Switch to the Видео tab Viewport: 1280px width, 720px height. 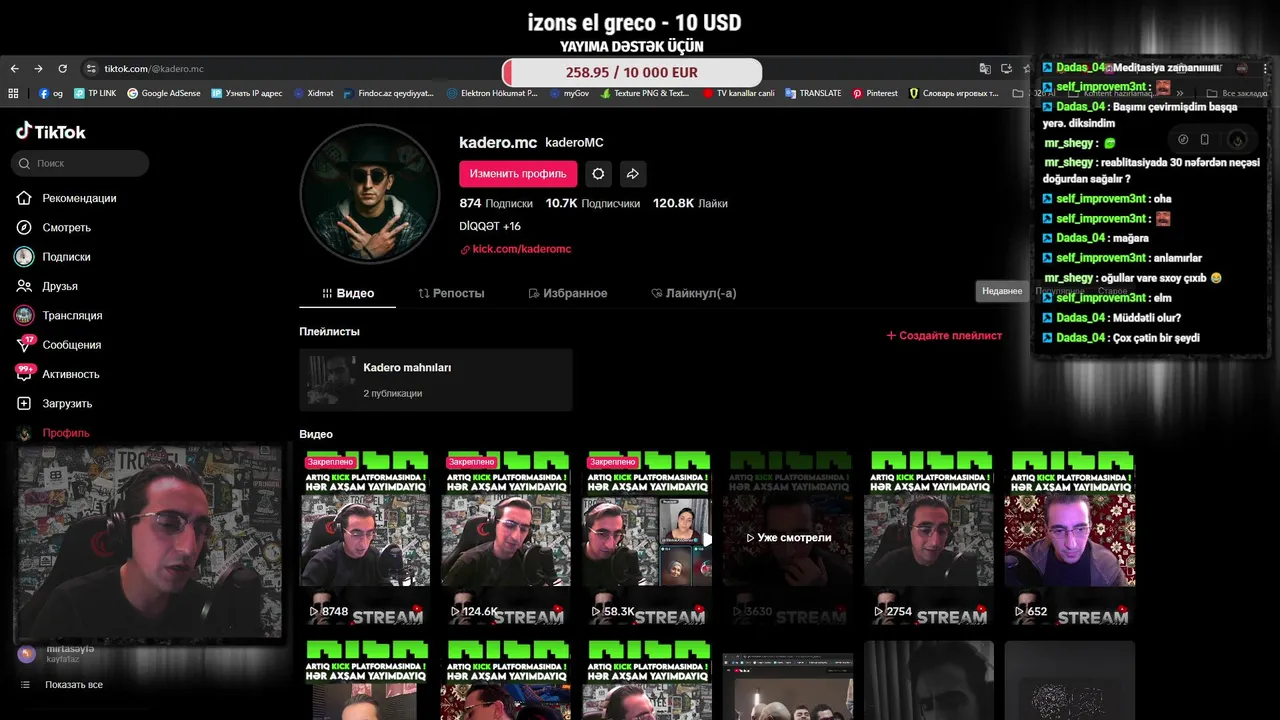348,293
